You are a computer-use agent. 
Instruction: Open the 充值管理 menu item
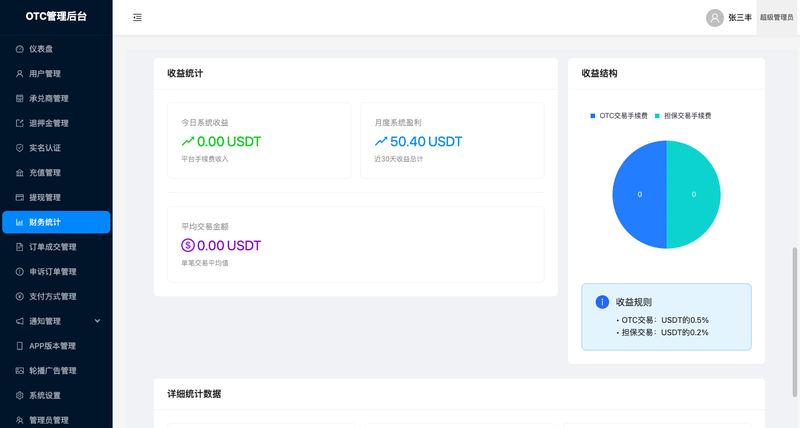(56, 173)
